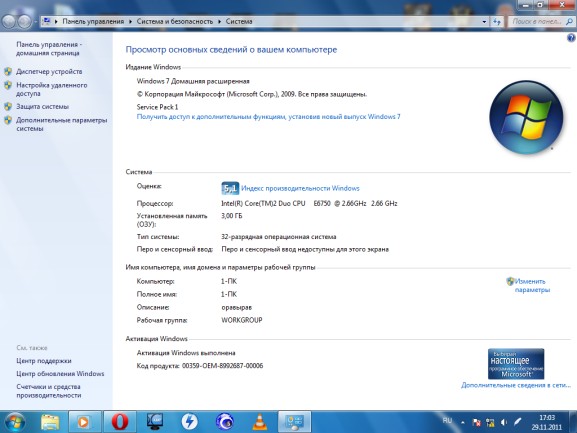Open Центр обновления Windows link
This screenshot has height=433, width=577.
tap(60, 374)
